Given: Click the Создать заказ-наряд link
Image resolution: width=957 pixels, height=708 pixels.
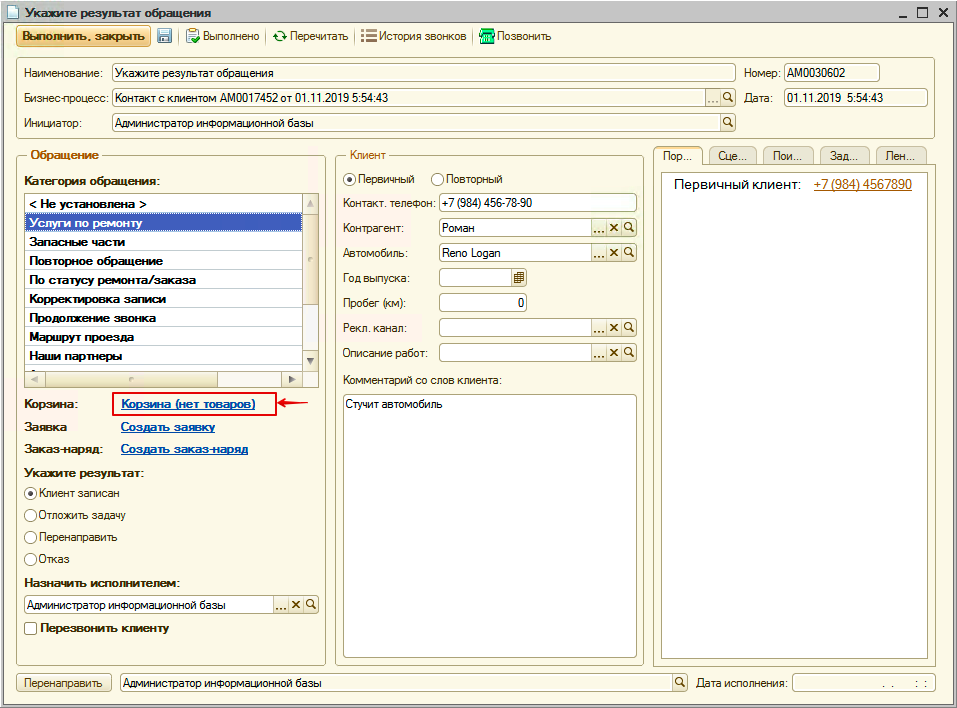Looking at the screenshot, I should coord(184,449).
